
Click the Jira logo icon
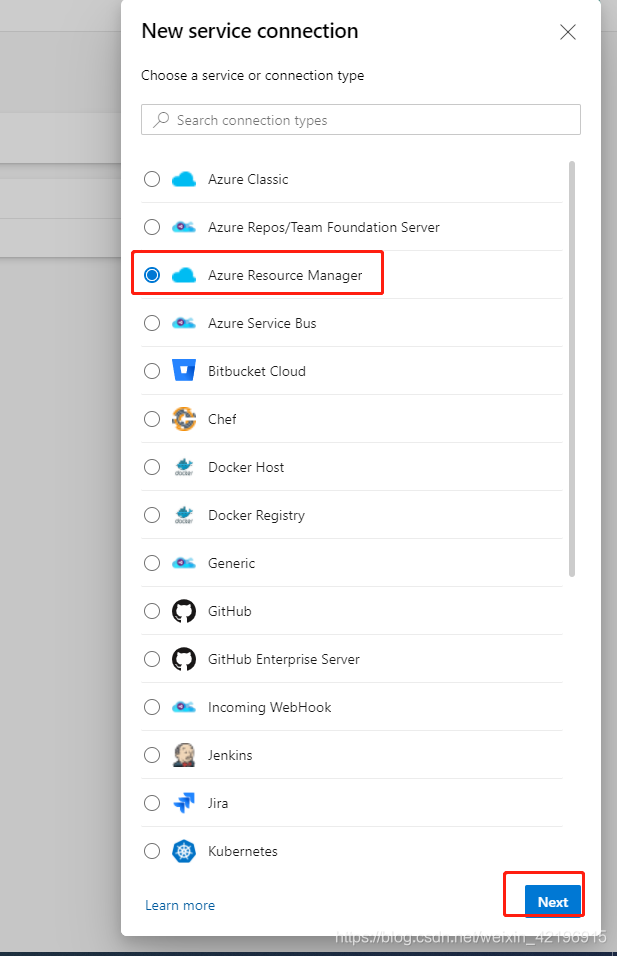[x=184, y=803]
